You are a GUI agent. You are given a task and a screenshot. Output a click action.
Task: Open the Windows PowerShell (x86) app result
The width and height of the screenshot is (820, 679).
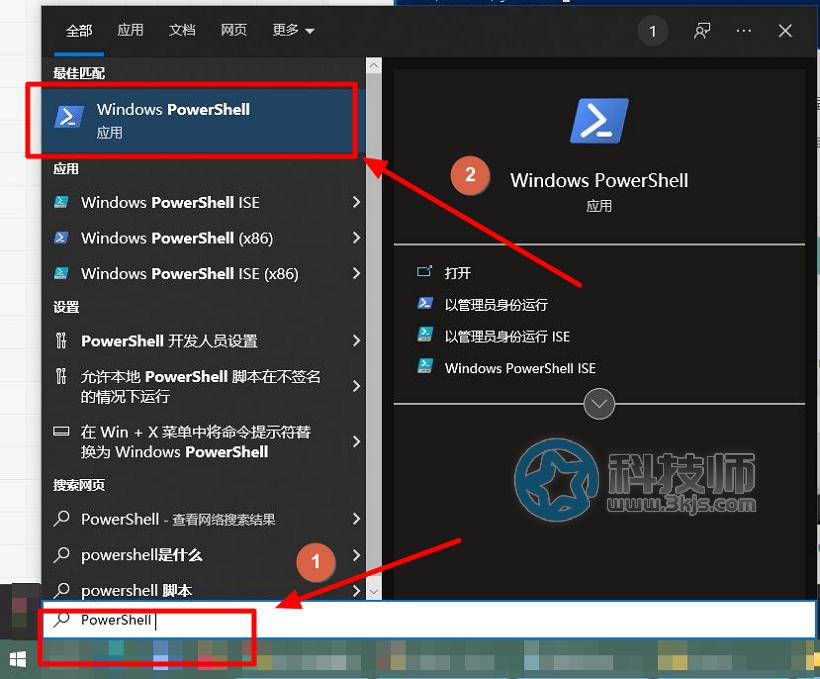tap(204, 237)
